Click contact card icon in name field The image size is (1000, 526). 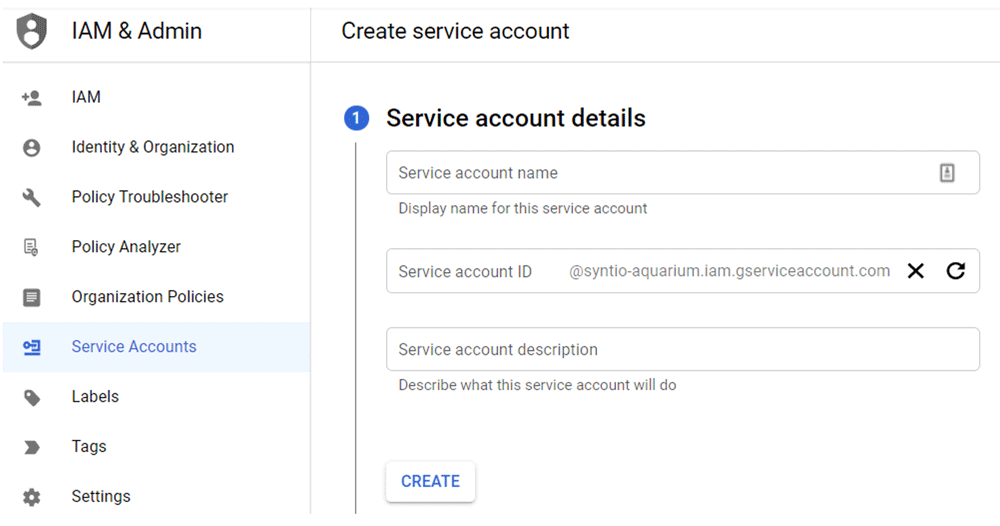coord(947,173)
